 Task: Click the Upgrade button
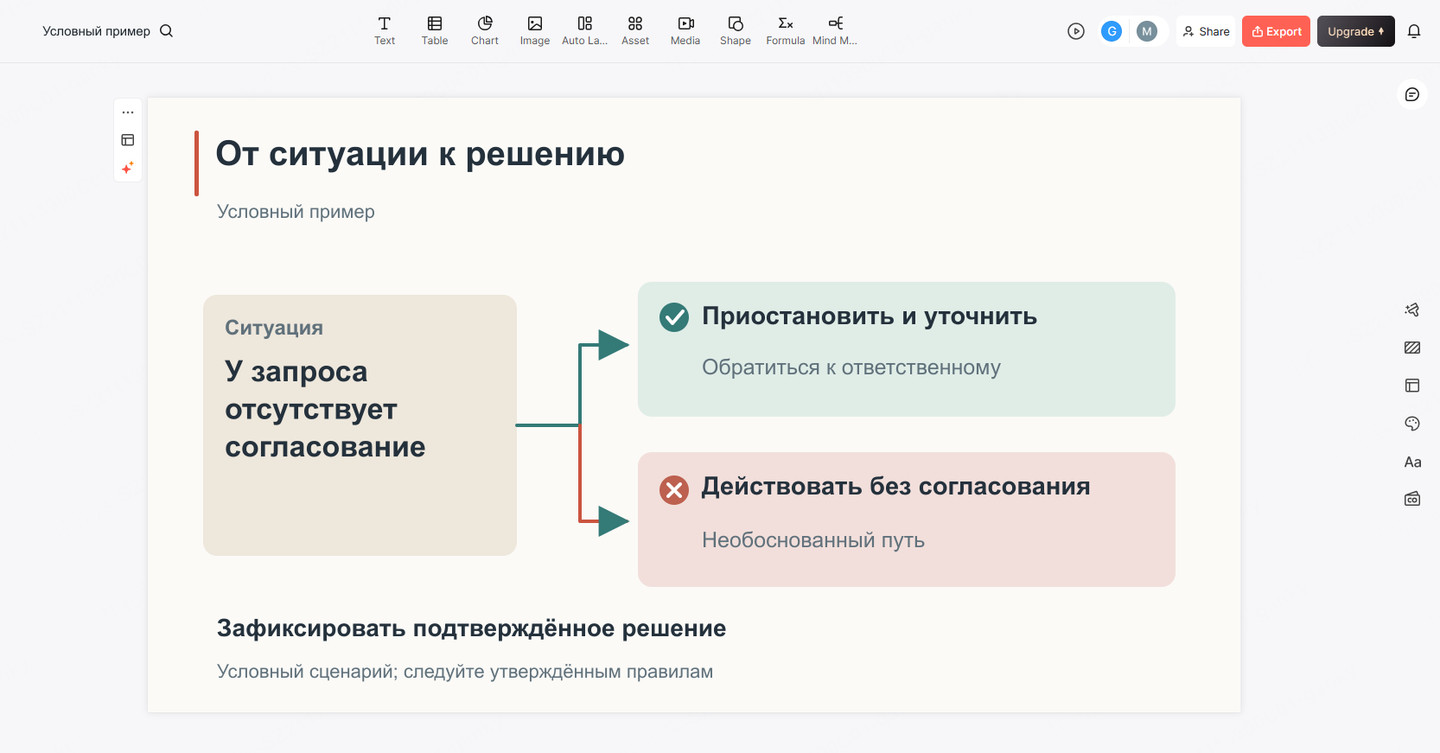coord(1356,31)
